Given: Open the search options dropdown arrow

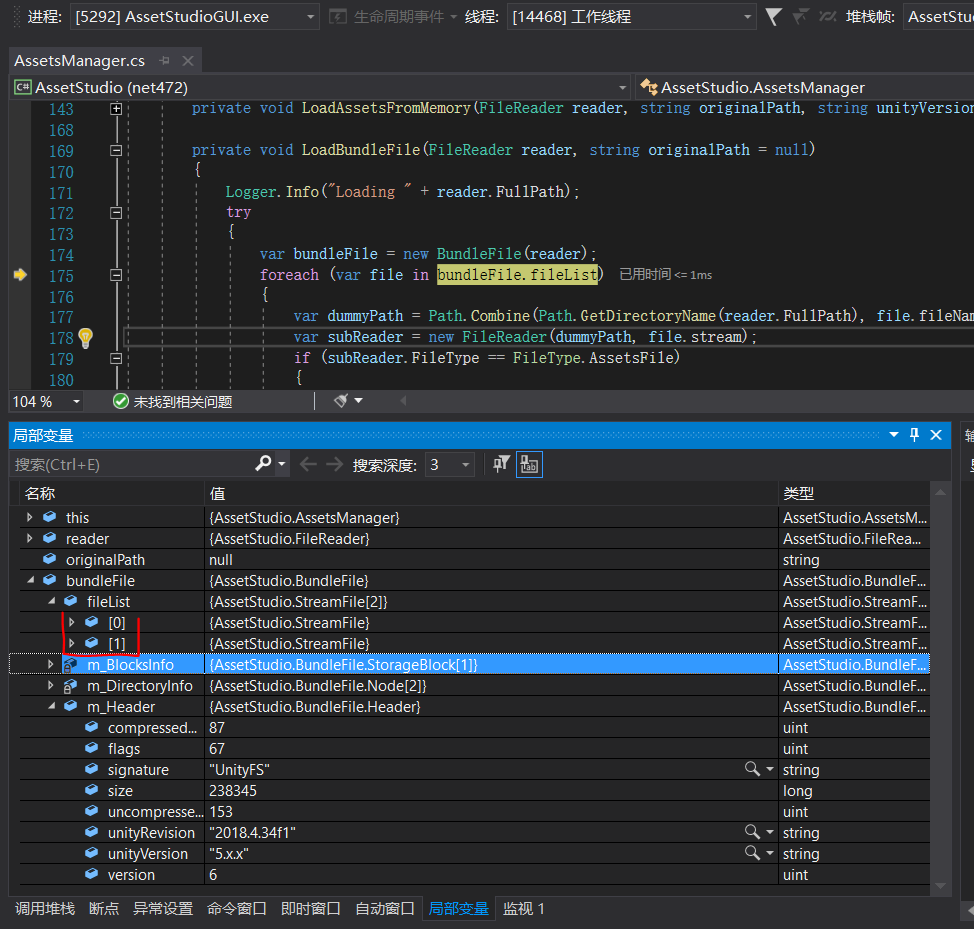Looking at the screenshot, I should point(282,463).
